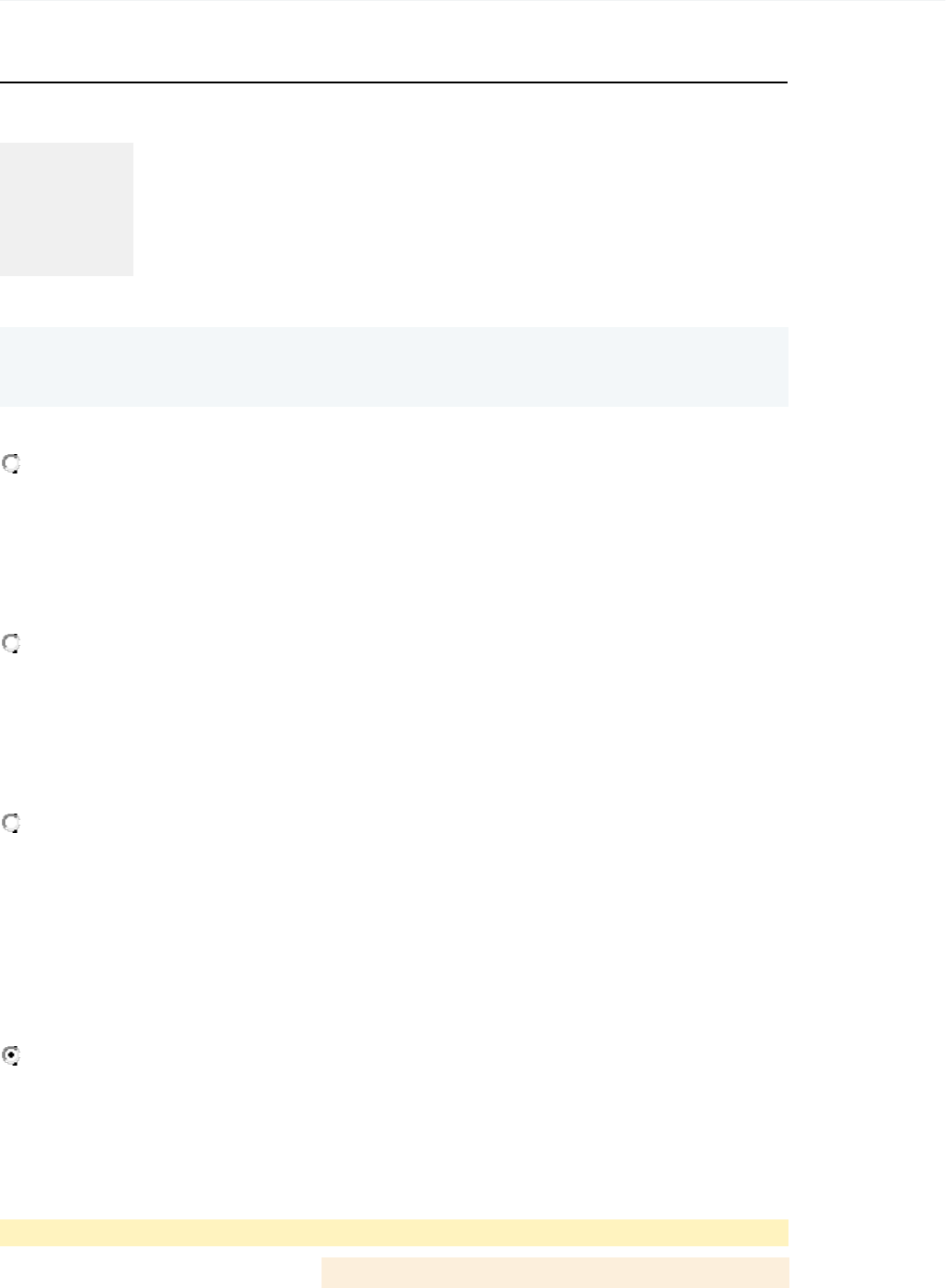Choose the radio directly above the selected one
This screenshot has width=946, height=1288.
11,823
